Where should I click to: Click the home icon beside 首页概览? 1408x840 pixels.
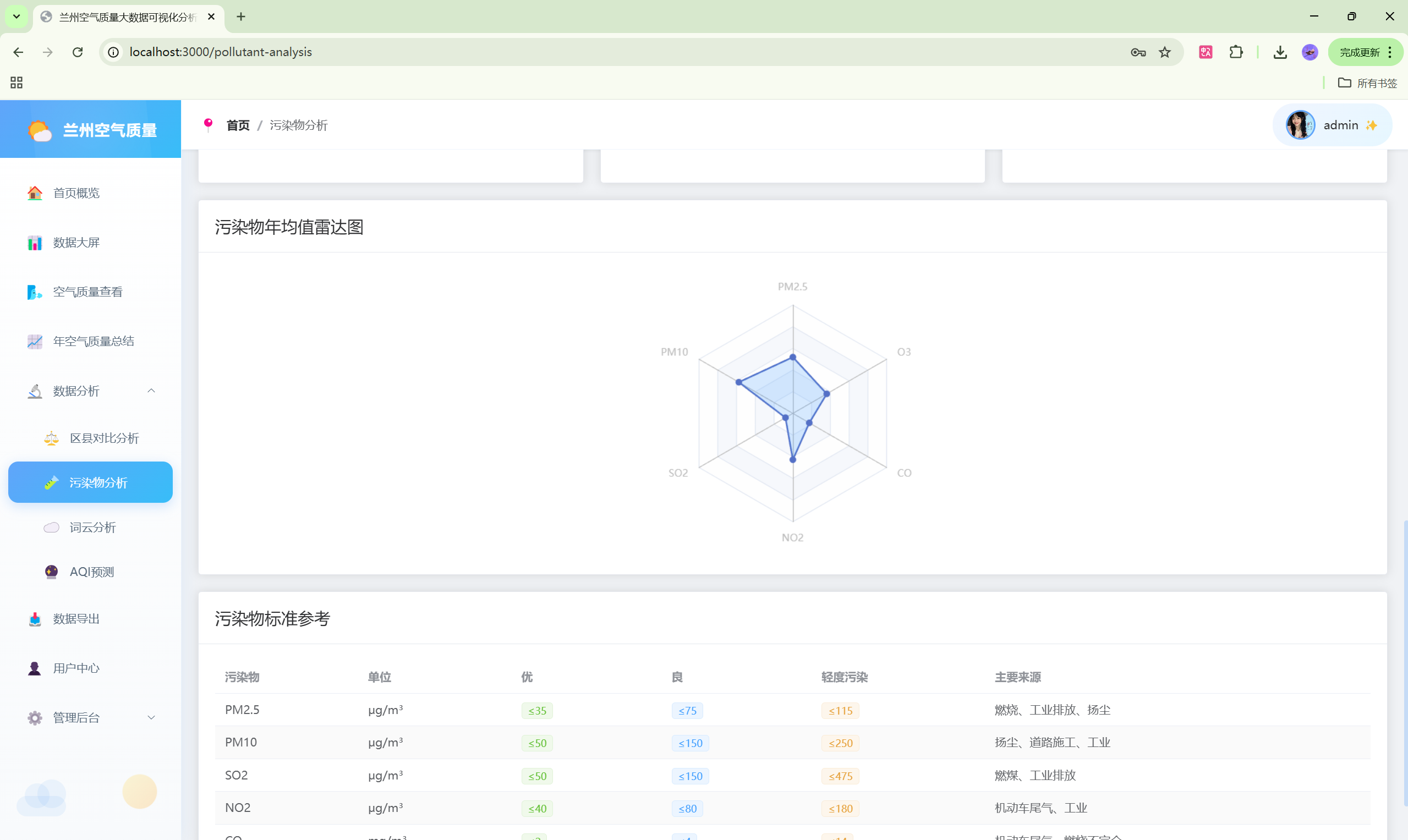click(x=35, y=193)
